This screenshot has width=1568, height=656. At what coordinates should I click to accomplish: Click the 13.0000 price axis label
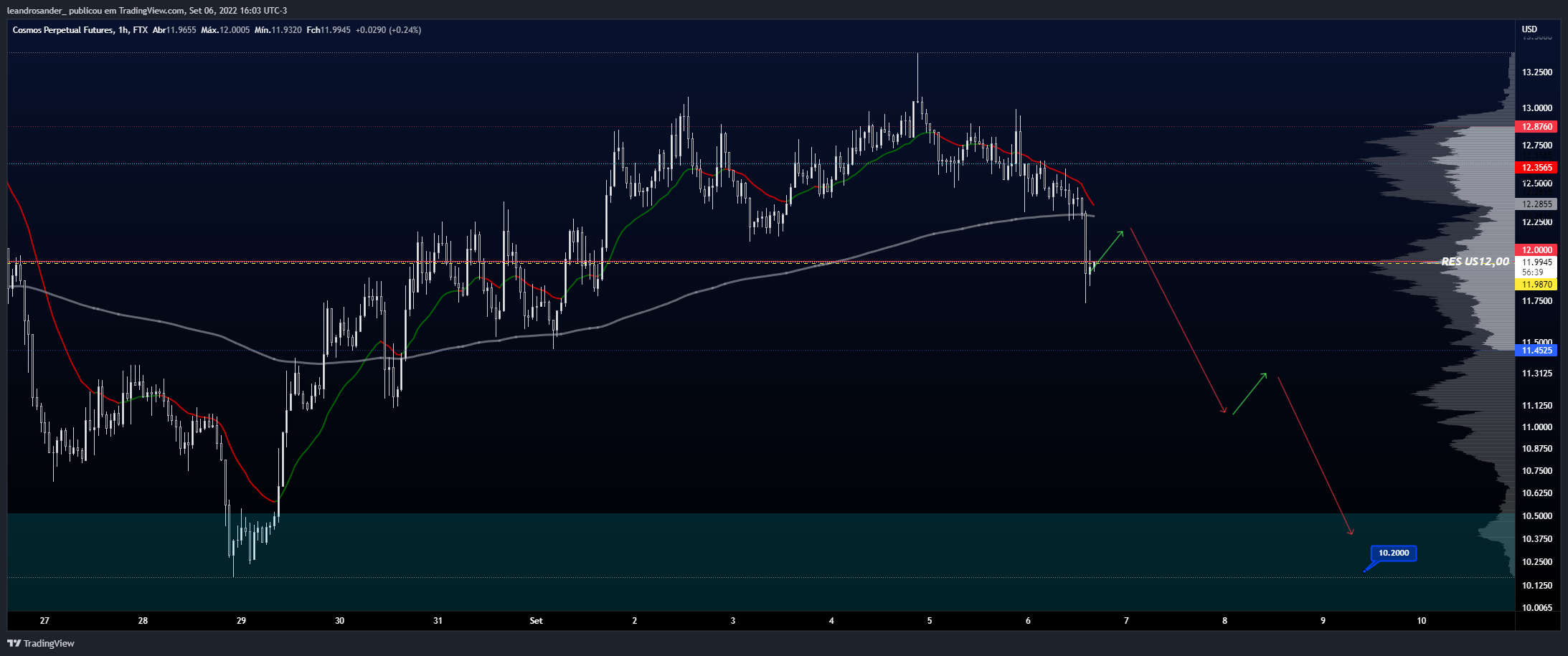click(x=1536, y=108)
